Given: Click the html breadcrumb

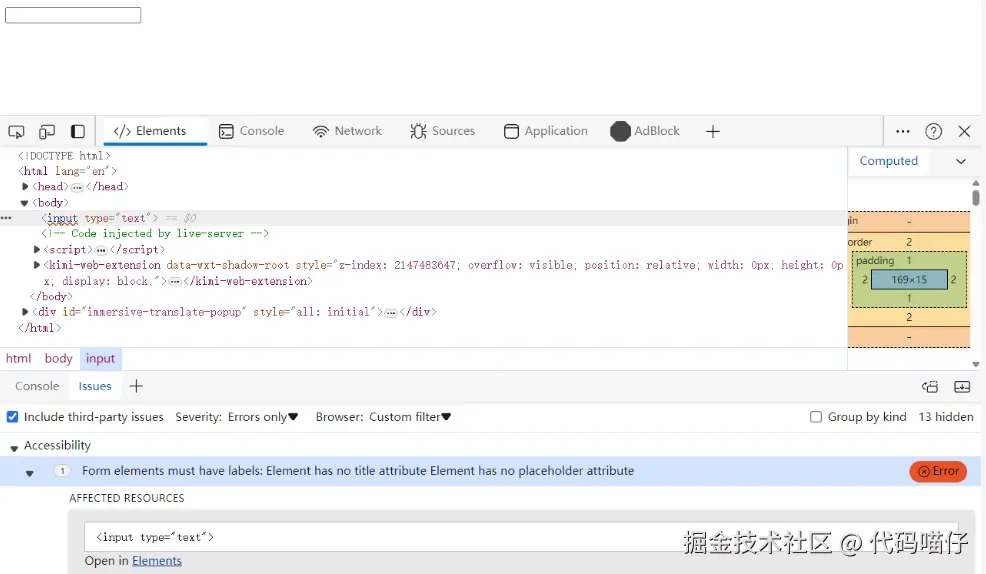Looking at the screenshot, I should pyautogui.click(x=18, y=358).
